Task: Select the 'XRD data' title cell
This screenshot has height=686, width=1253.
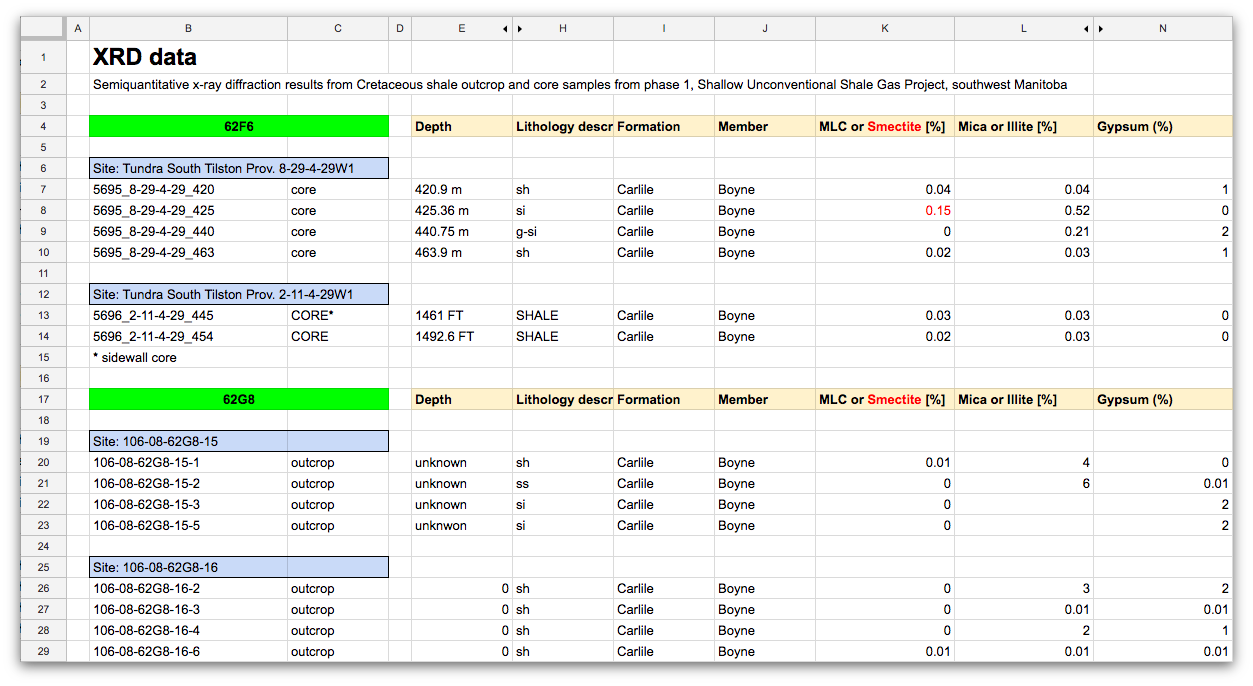Action: pos(188,58)
